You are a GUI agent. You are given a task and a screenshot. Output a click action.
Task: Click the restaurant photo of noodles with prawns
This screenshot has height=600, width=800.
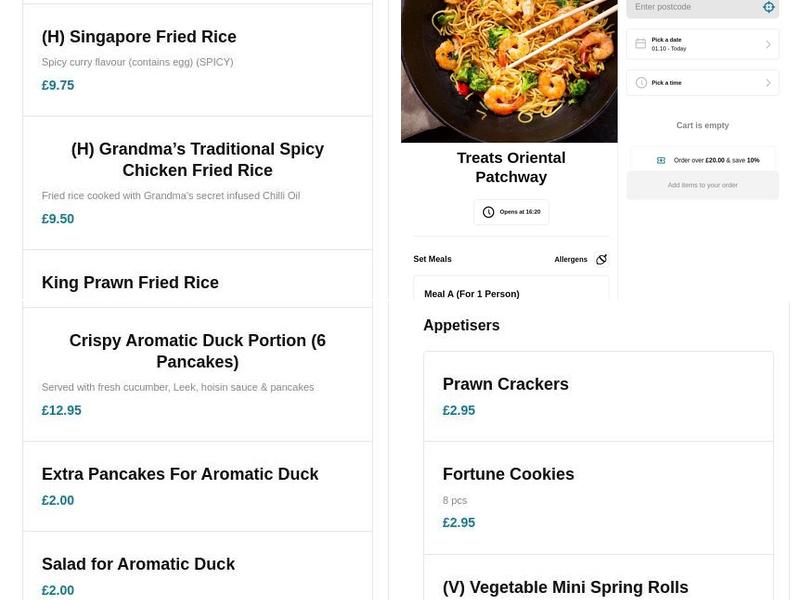pos(509,70)
